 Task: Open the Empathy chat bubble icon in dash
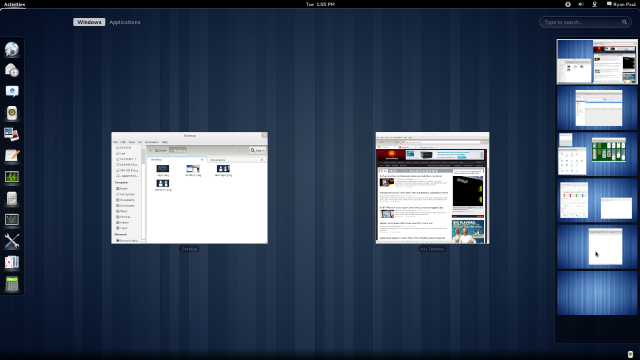(x=12, y=91)
